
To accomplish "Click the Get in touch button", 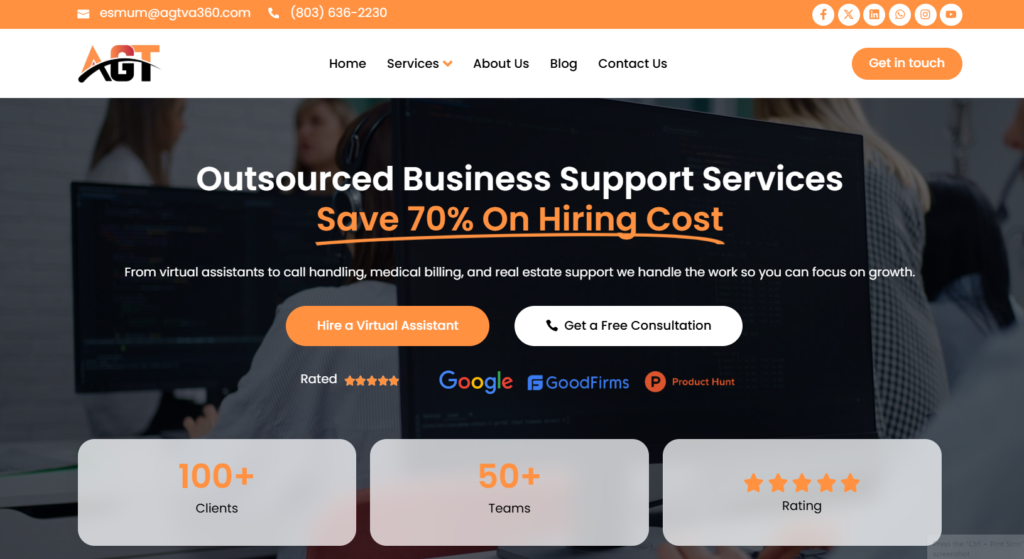I will pyautogui.click(x=906, y=63).
